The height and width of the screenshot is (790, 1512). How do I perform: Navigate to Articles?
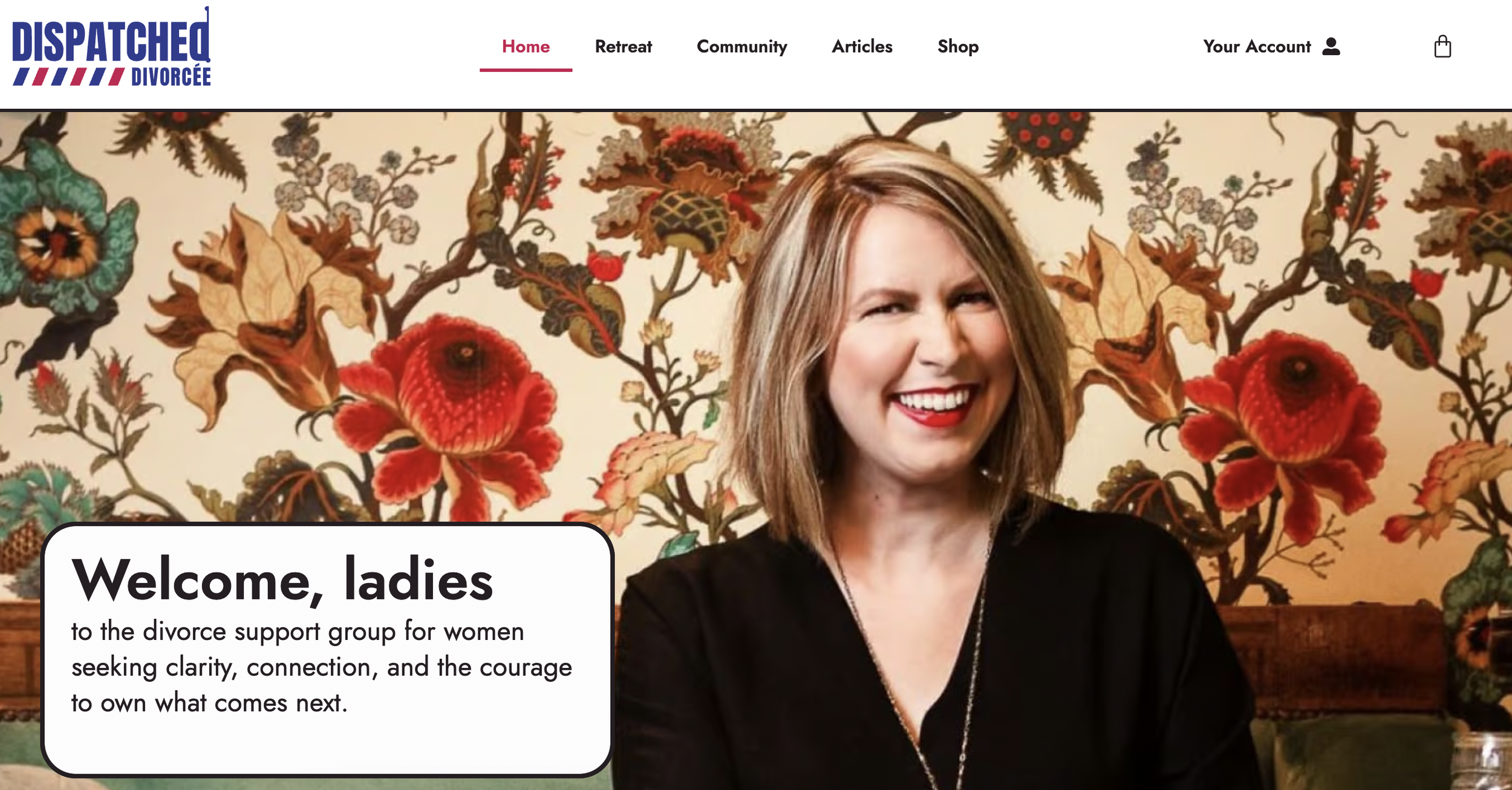(862, 47)
